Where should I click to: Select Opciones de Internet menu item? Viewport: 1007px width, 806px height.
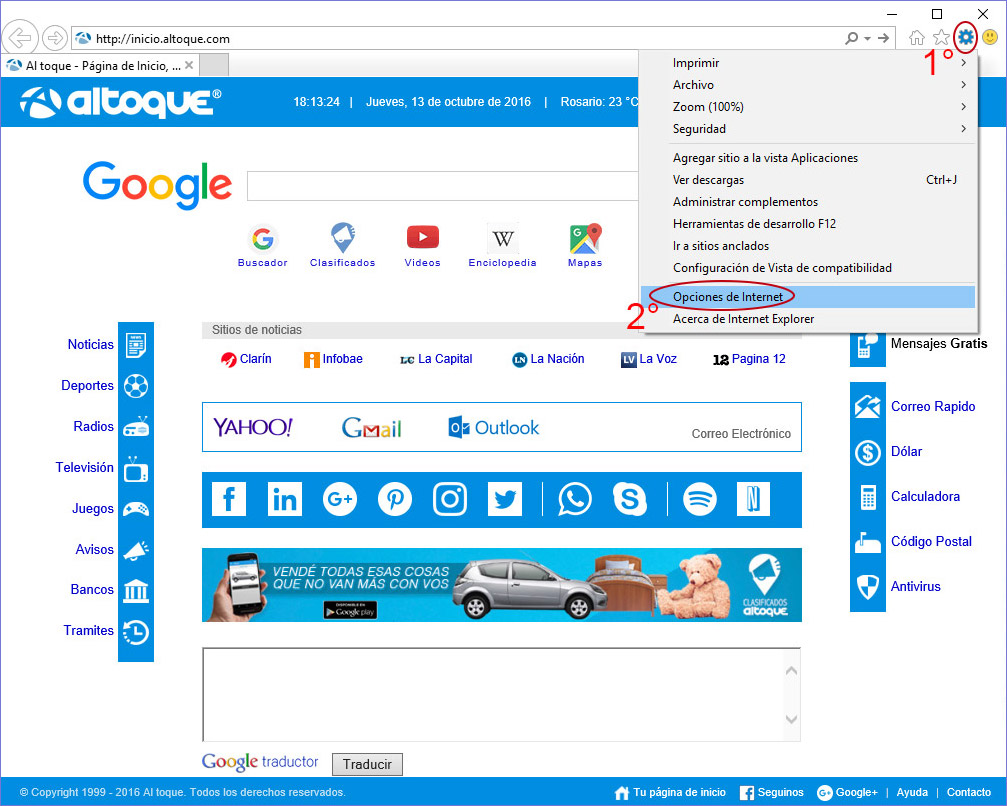click(808, 297)
